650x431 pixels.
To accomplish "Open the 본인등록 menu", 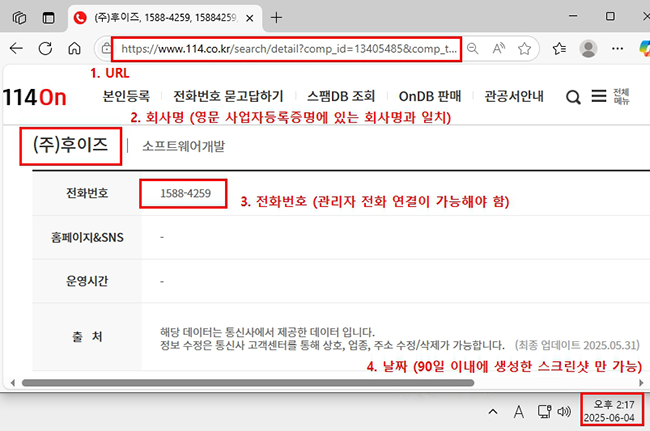I will (x=126, y=96).
